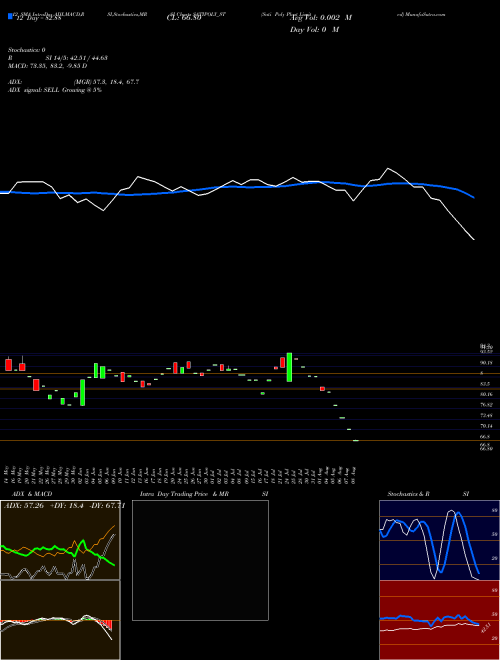Click the empty Intra Day Trading Price box

200,560
